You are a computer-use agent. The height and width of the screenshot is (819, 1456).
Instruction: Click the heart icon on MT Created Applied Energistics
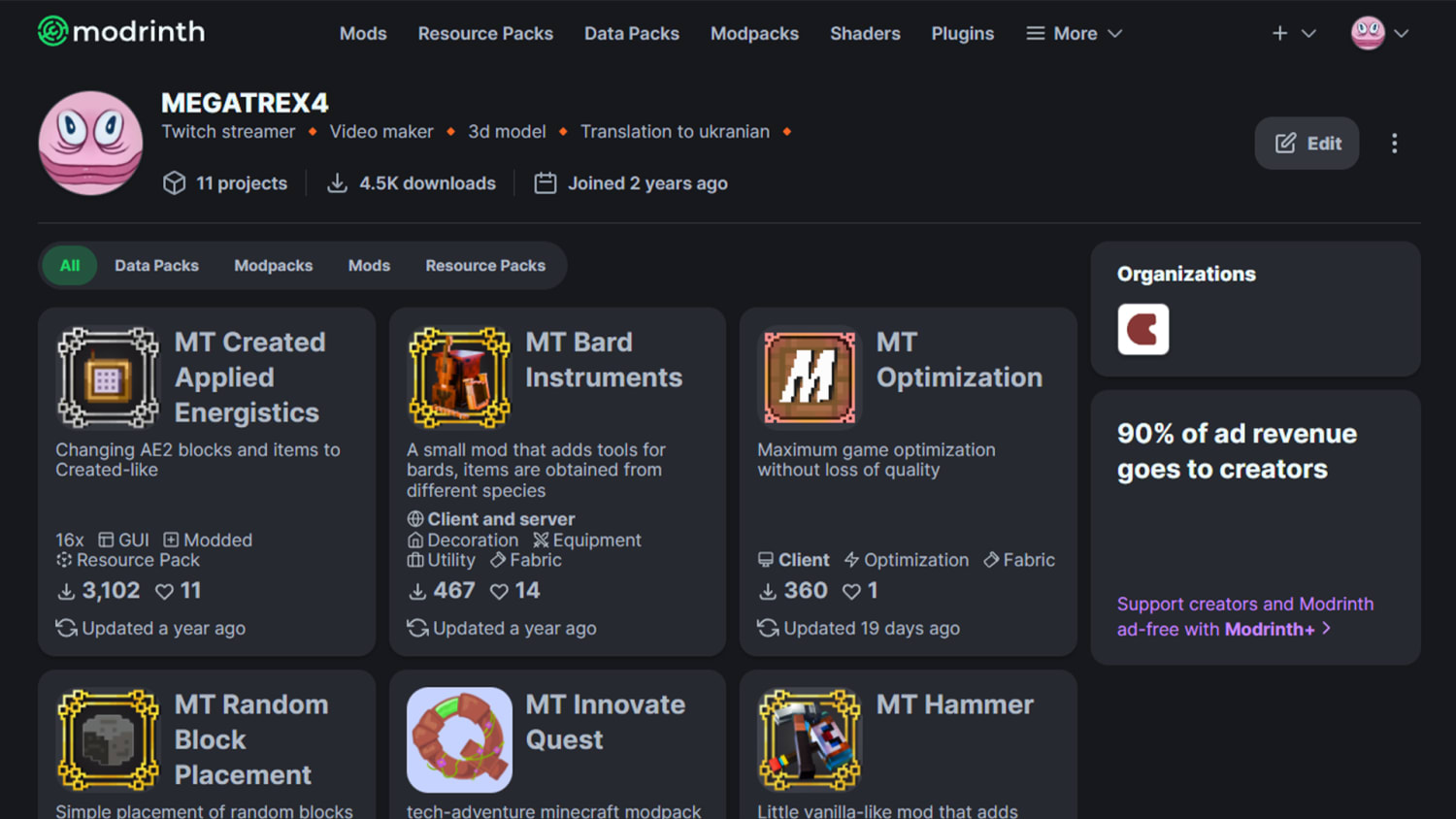point(164,591)
